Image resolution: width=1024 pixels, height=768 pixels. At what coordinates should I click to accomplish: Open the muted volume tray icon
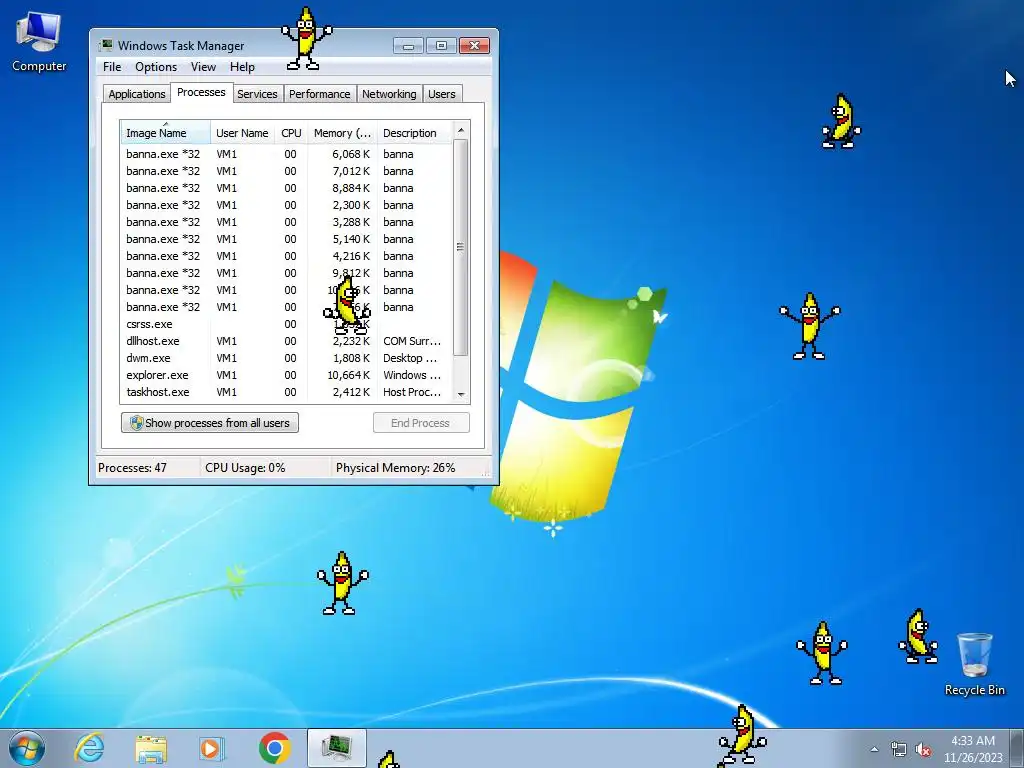923,749
